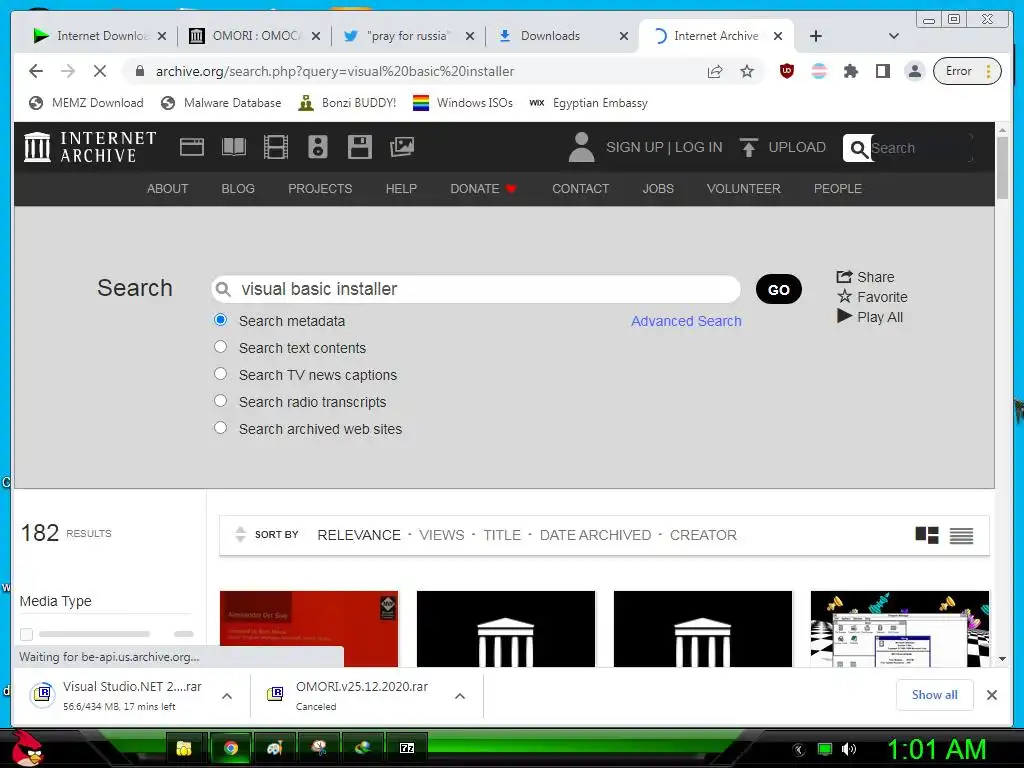Viewport: 1024px width, 768px height.
Task: Open the Chrome profile avatar icon
Action: 915,71
